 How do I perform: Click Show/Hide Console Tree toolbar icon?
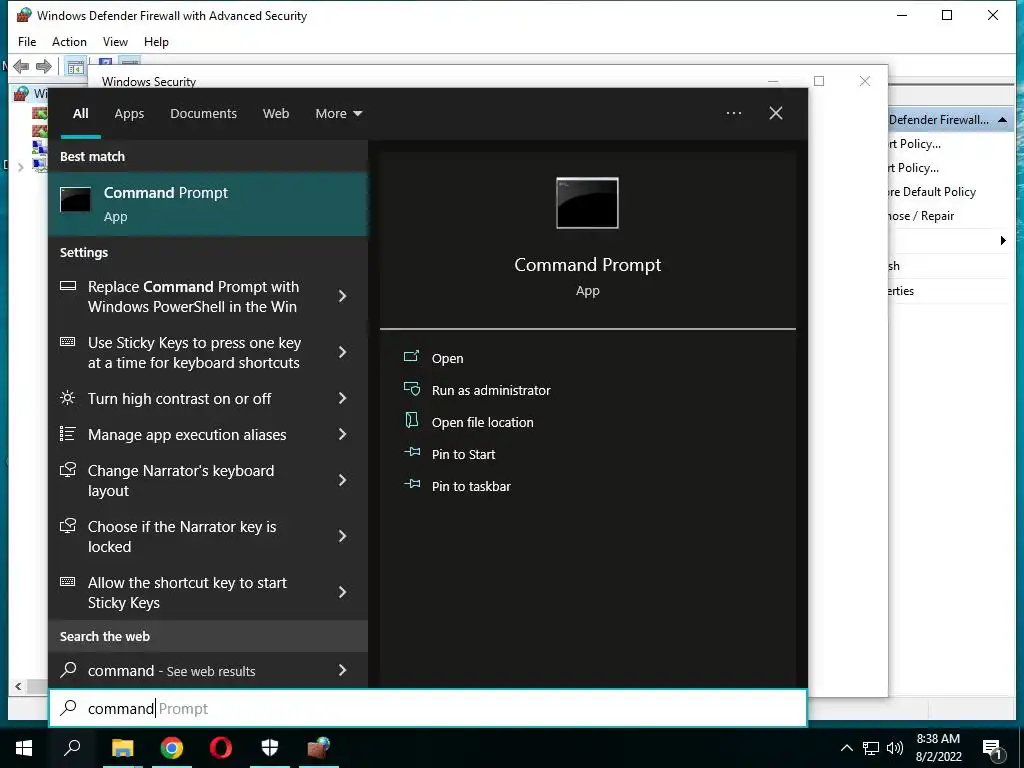[x=75, y=67]
